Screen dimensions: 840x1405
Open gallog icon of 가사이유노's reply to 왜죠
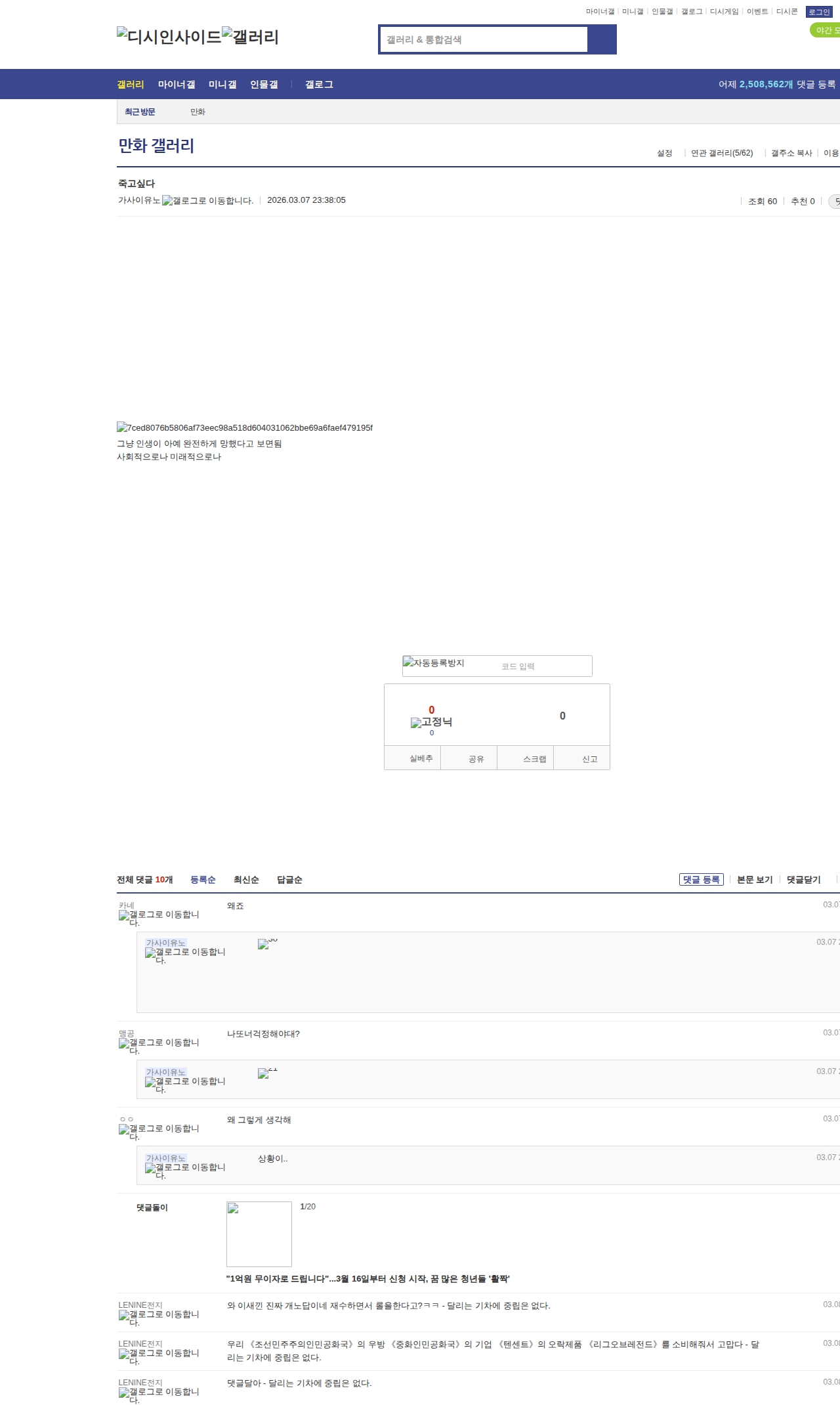point(185,955)
